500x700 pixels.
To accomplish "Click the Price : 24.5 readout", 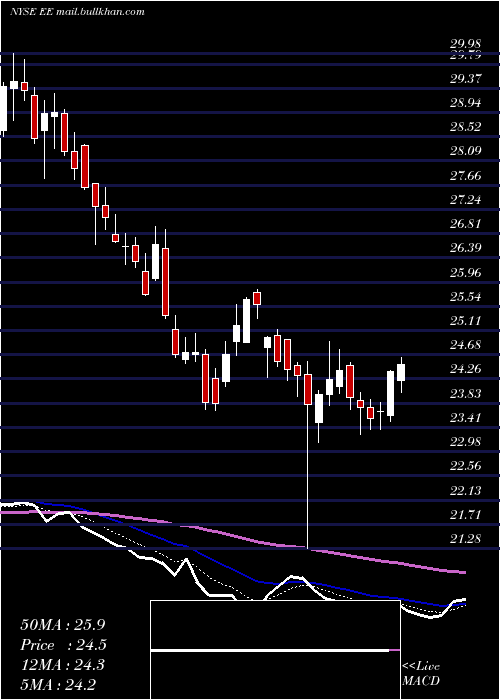I will (63, 645).
